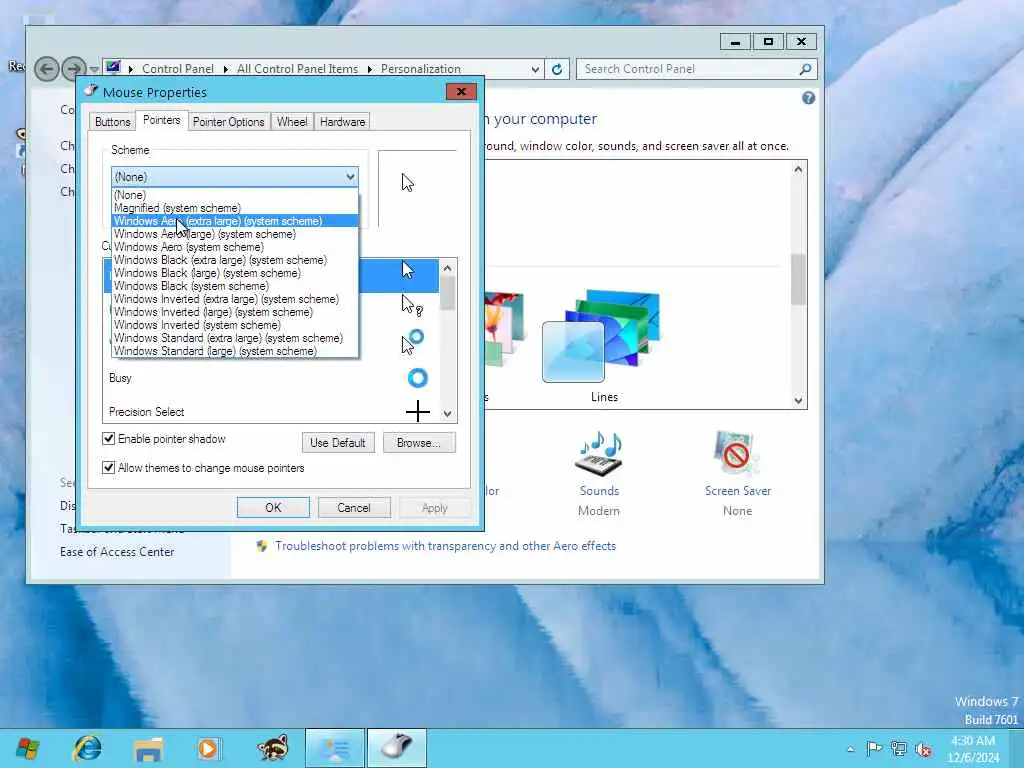The image size is (1024, 768).
Task: Toggle Enable pointer shadow checkbox
Action: tap(109, 438)
